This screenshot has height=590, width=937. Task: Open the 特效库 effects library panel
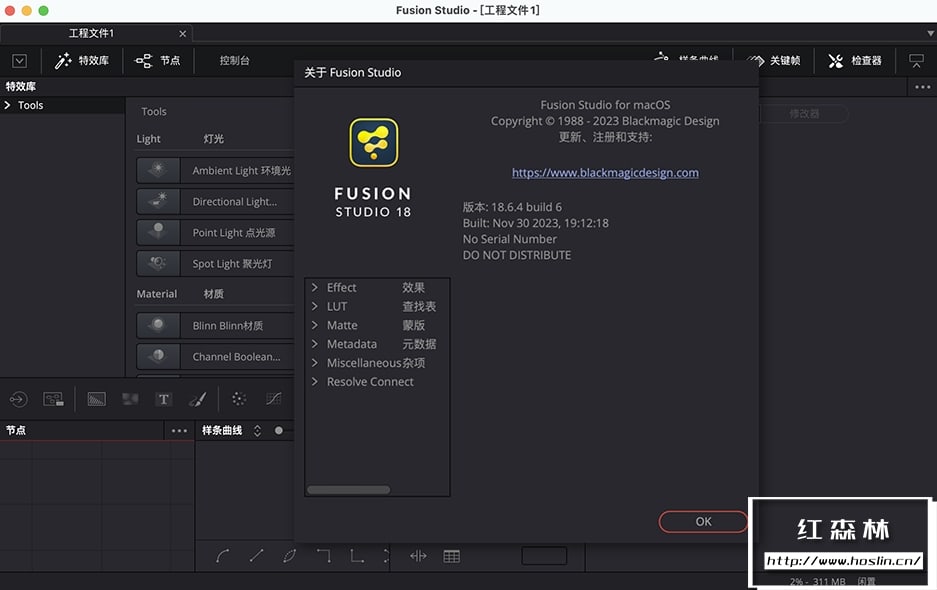[x=82, y=60]
